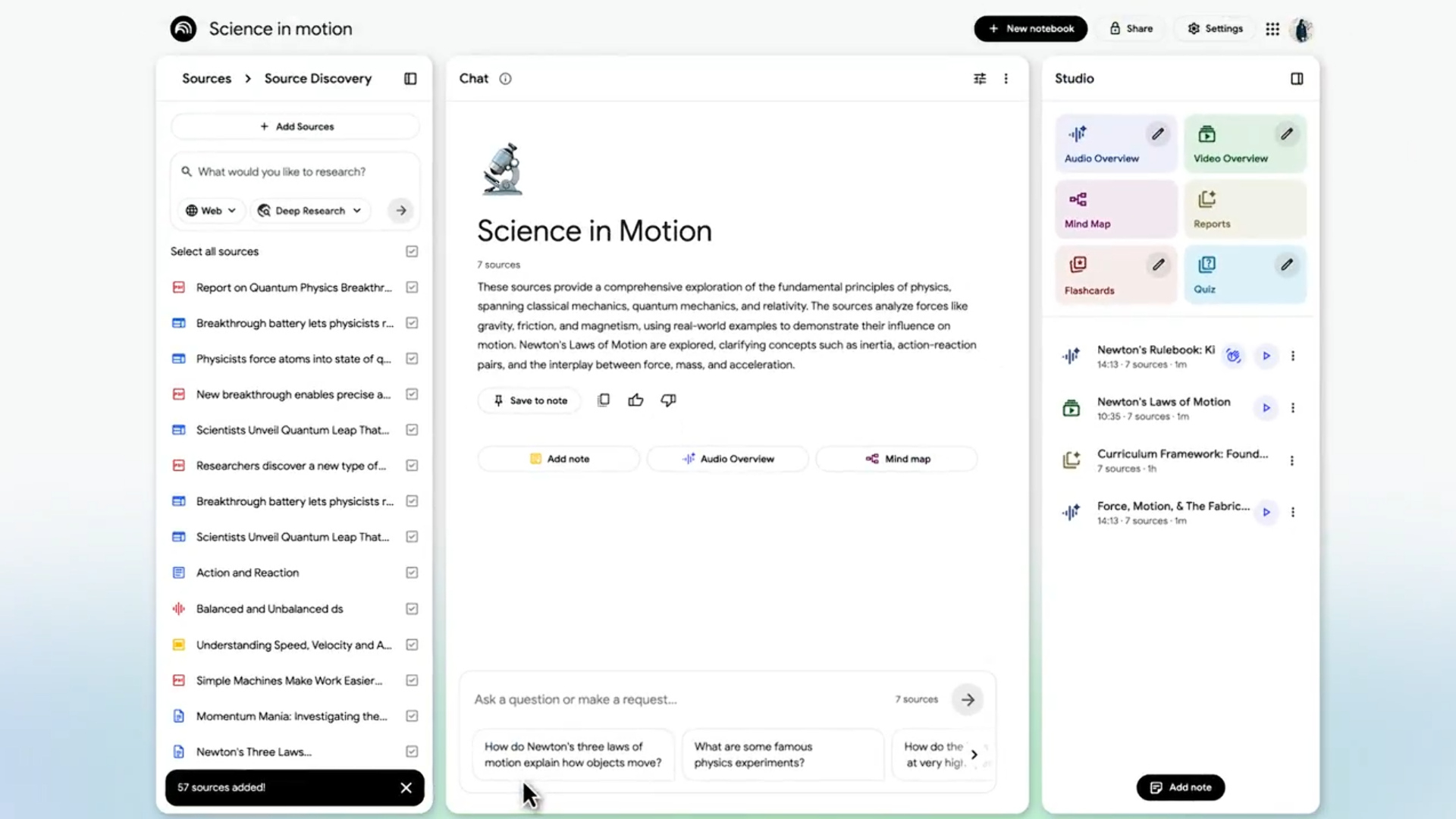
Task: Collapse the Sources panel icon
Action: tap(410, 79)
